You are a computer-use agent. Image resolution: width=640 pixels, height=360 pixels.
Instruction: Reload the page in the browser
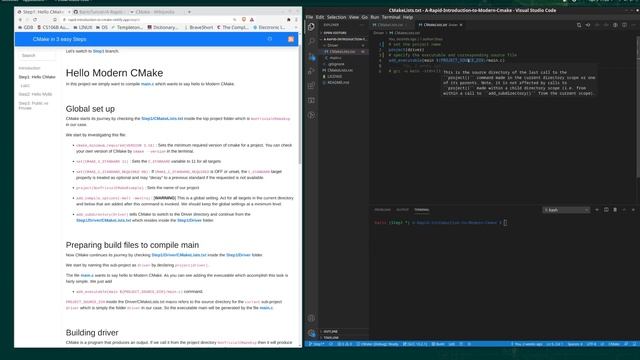coord(35,19)
